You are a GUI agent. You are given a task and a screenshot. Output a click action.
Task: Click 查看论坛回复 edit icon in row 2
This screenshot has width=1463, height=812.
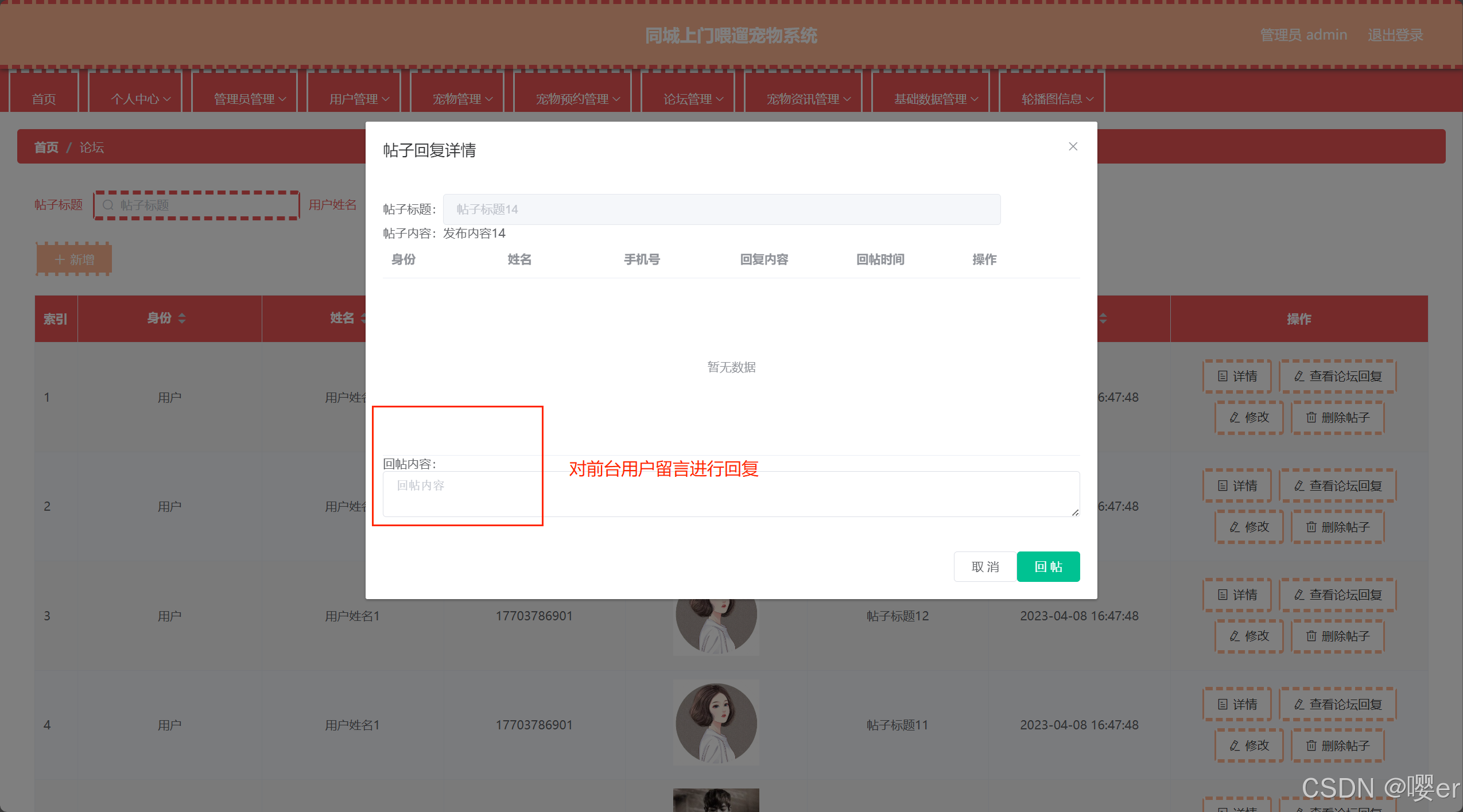[1299, 486]
